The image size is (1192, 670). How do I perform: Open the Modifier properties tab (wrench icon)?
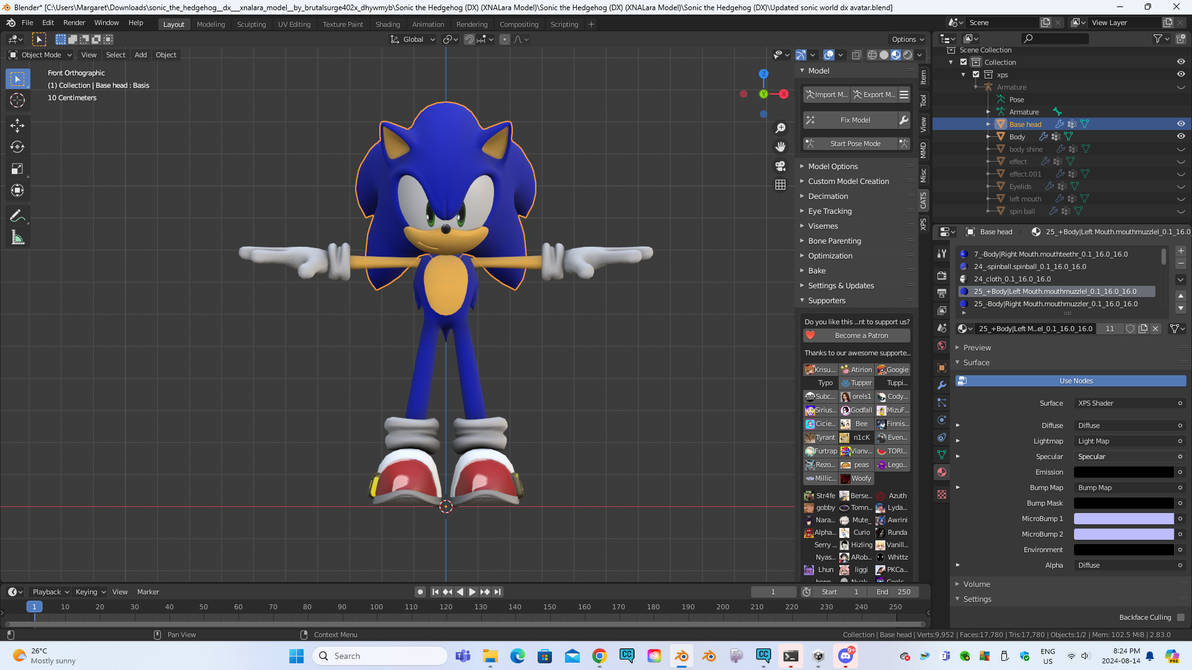pyautogui.click(x=941, y=384)
